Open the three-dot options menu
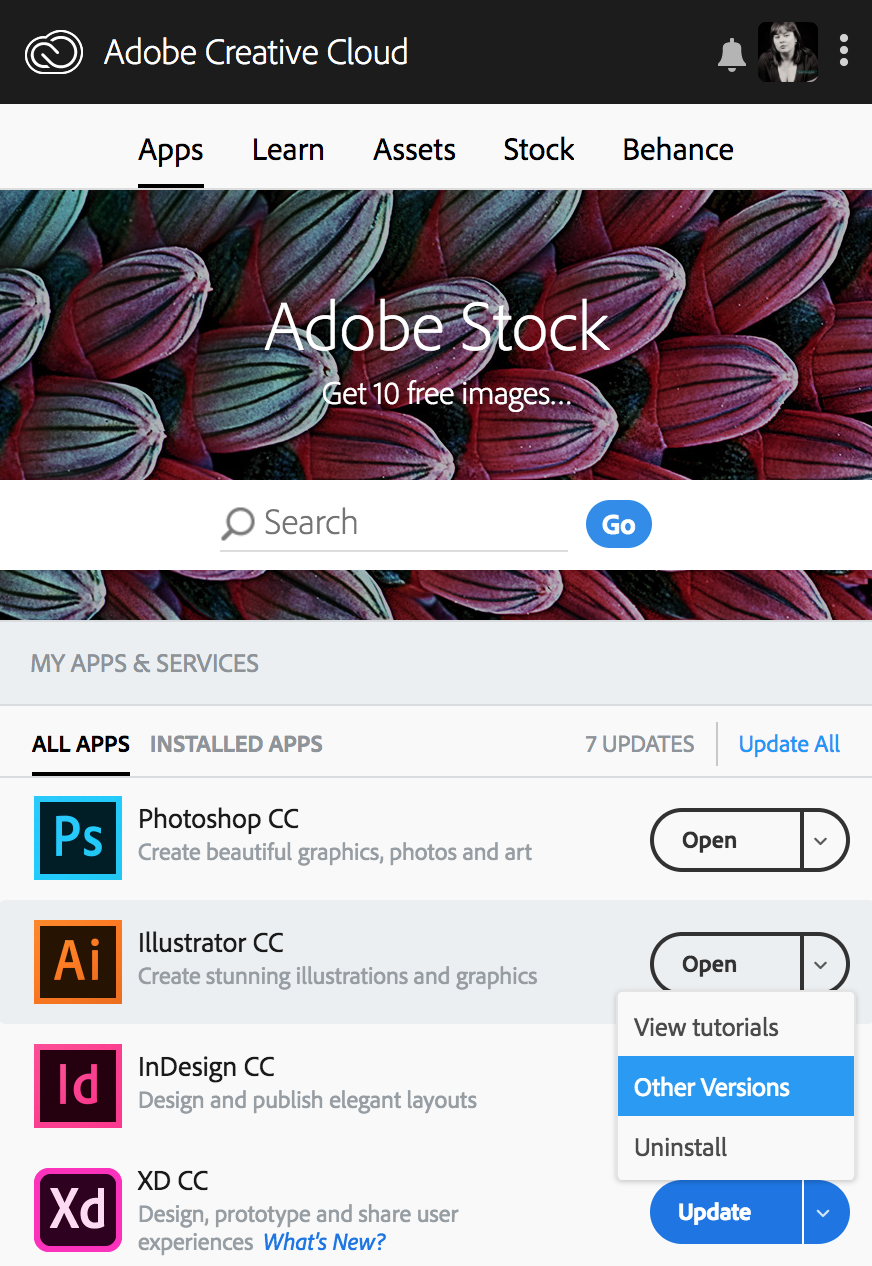This screenshot has height=1266, width=872. (x=844, y=51)
